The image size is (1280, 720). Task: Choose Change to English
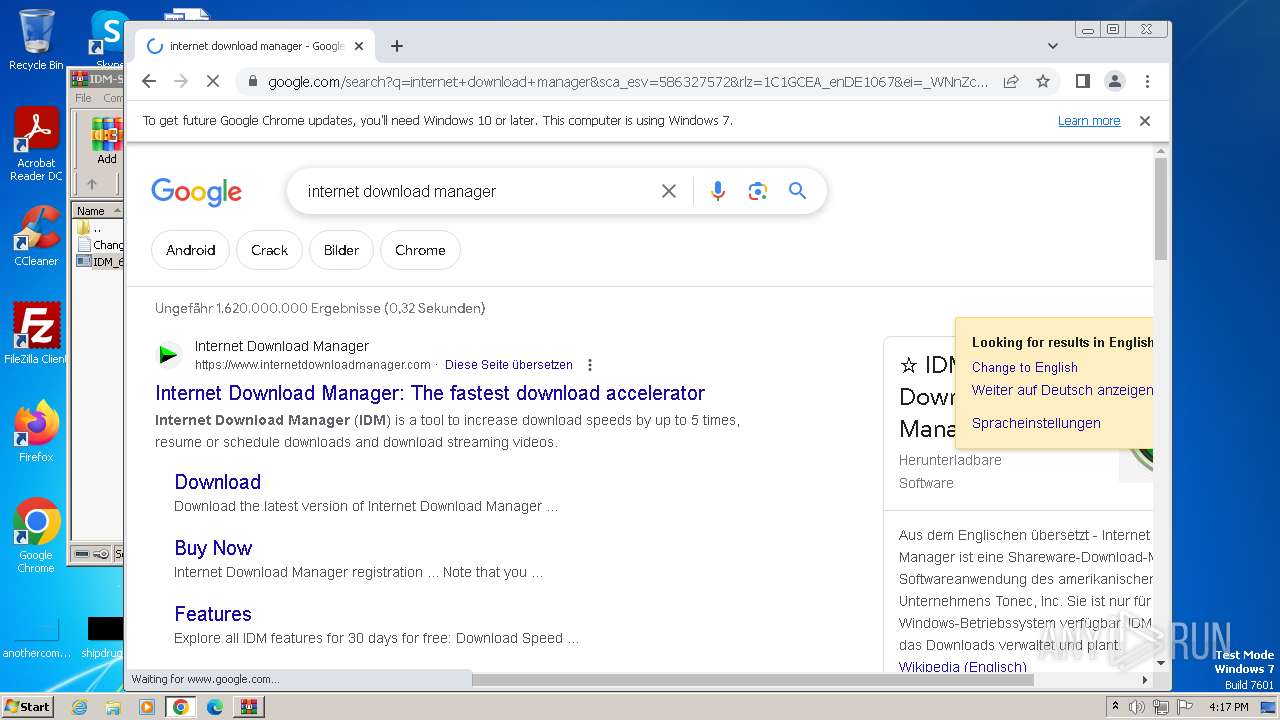coord(1025,367)
